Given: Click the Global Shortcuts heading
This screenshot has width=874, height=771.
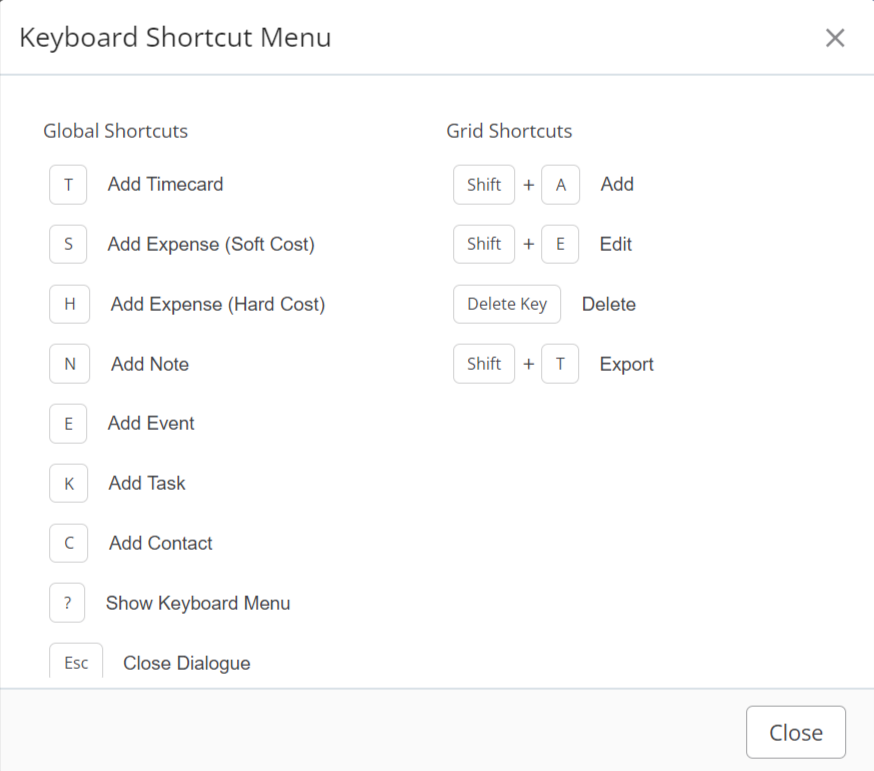Looking at the screenshot, I should click(115, 131).
